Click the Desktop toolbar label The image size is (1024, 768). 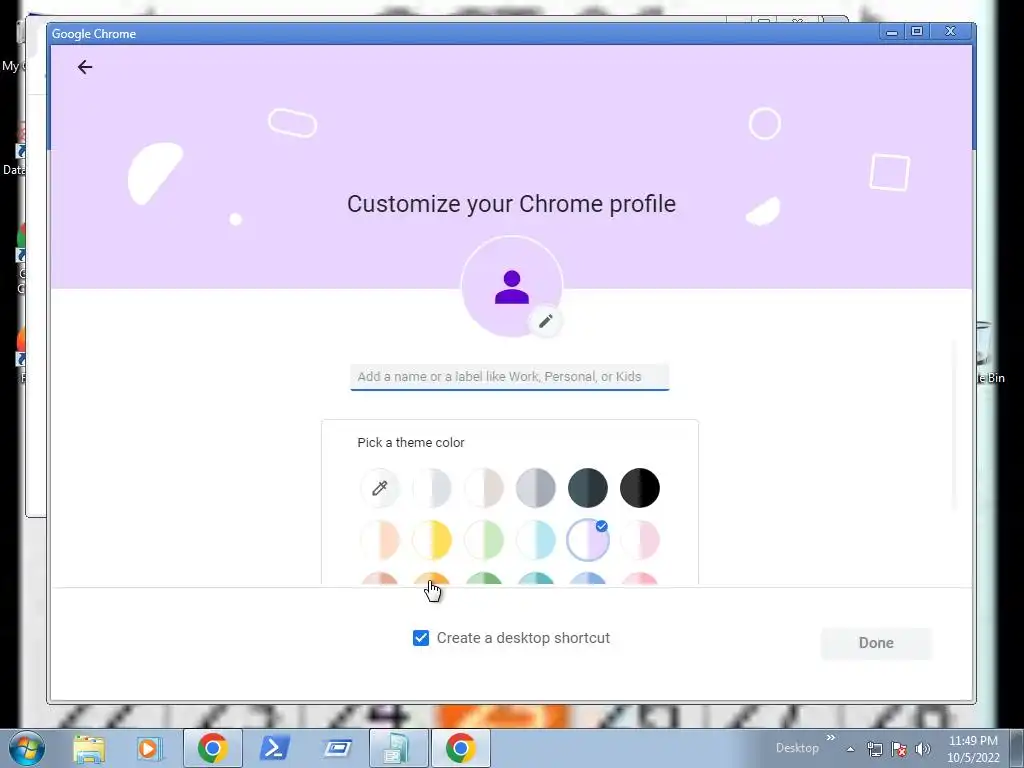coord(797,748)
